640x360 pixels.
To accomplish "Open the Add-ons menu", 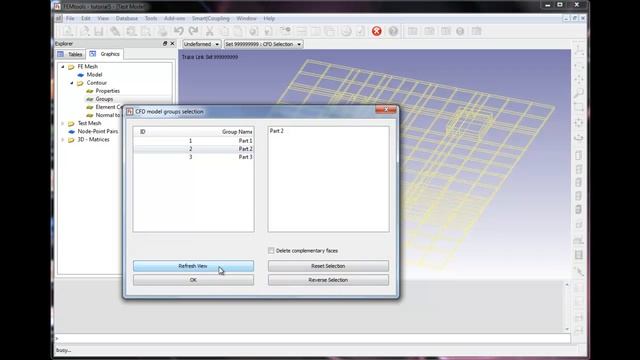I will click(174, 18).
